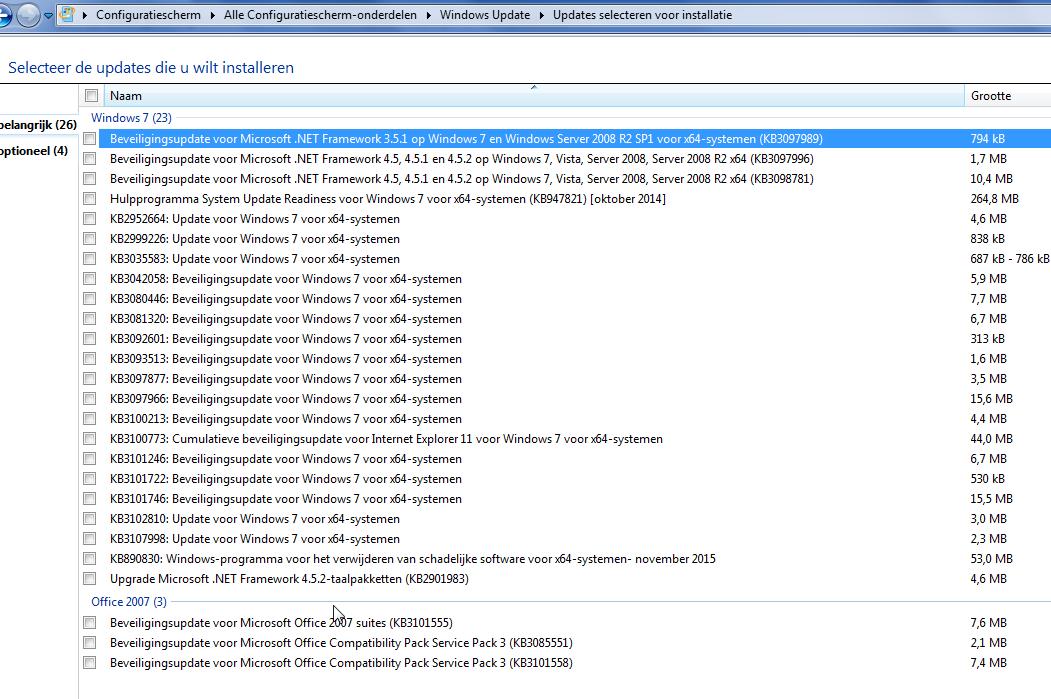Check the KB3098781 .NET Framework update
The height and width of the screenshot is (699, 1051).
click(x=90, y=179)
